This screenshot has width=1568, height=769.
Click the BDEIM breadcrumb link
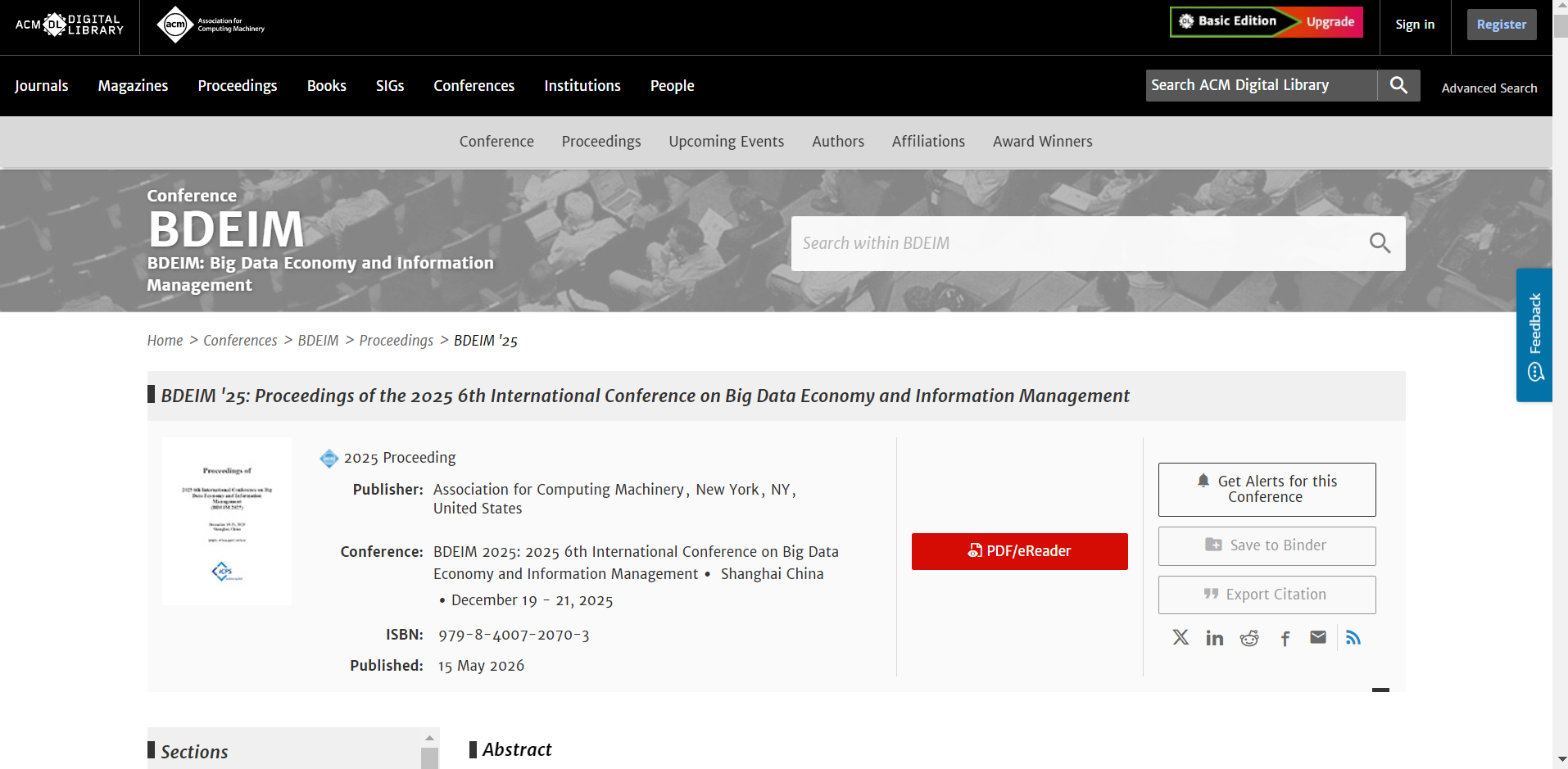coord(318,341)
